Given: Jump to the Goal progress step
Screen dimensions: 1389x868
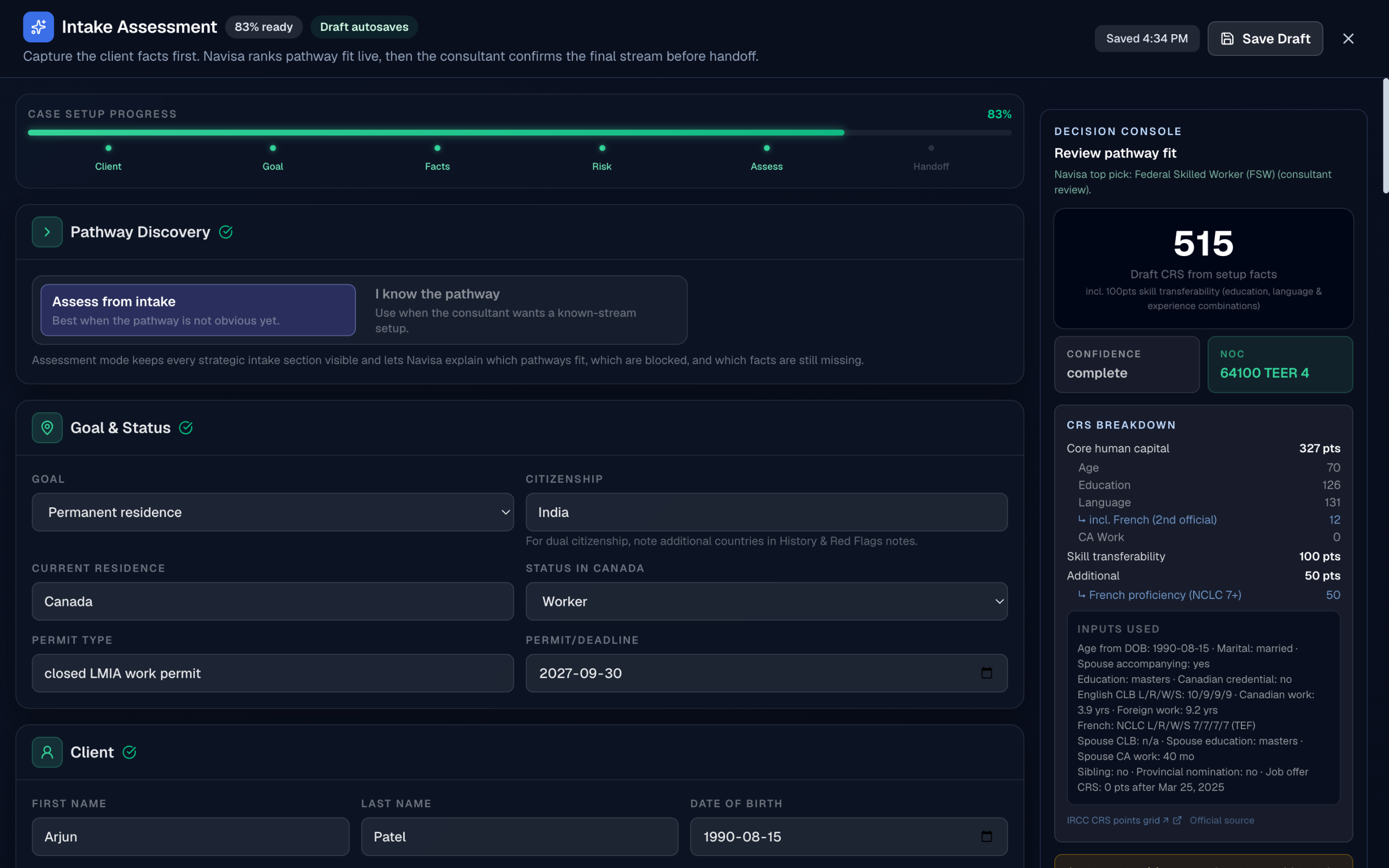Looking at the screenshot, I should pyautogui.click(x=272, y=158).
